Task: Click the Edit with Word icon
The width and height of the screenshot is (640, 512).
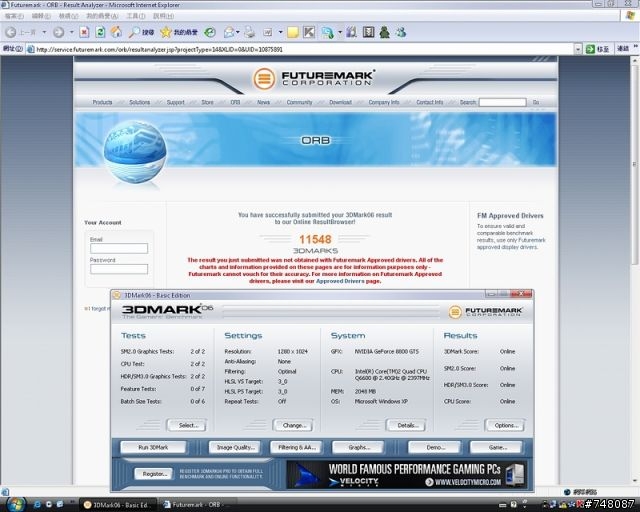Action: (268, 32)
